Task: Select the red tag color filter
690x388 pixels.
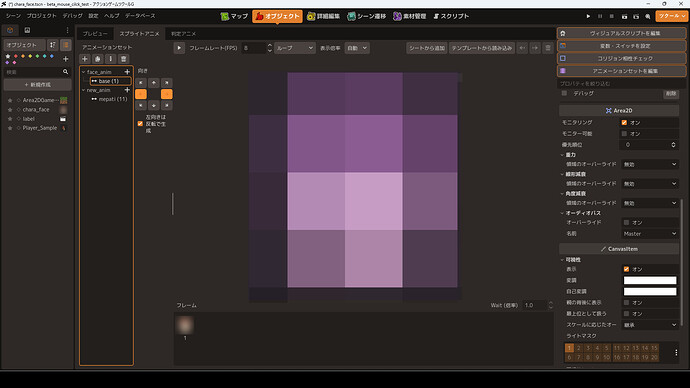Action: click(x=15, y=56)
